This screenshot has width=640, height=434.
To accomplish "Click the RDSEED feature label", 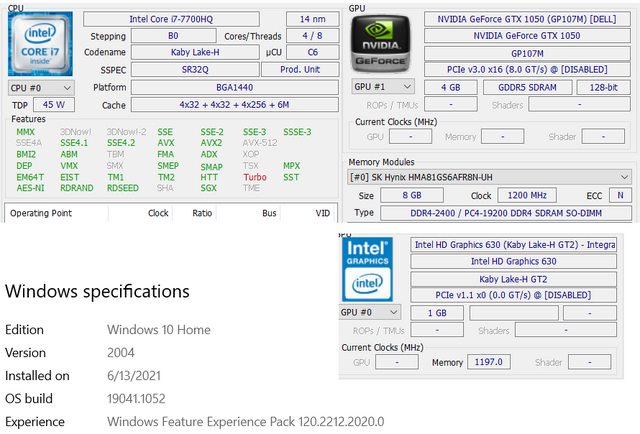I will tap(123, 188).
